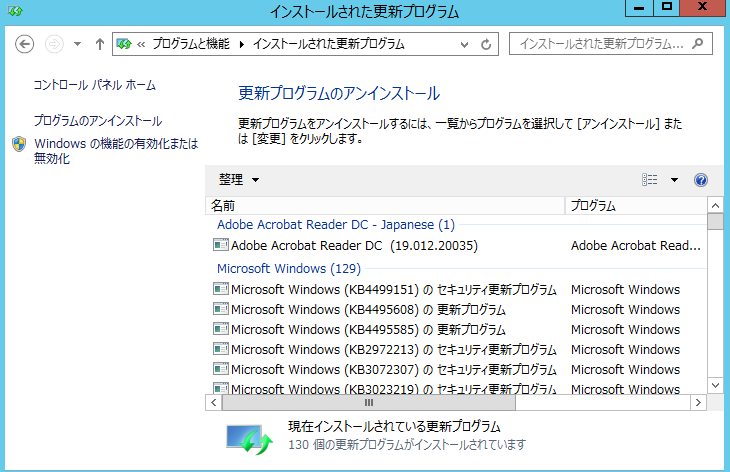730x472 pixels.
Task: Click the horizontal scrollbar left arrow
Action: pos(214,403)
